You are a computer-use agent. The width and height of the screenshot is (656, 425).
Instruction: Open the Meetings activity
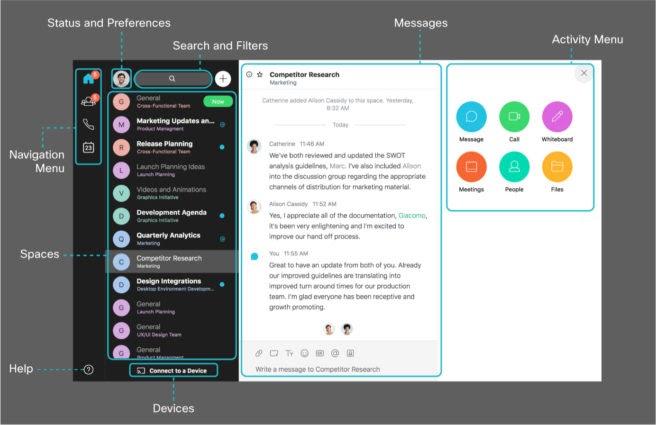click(x=471, y=167)
